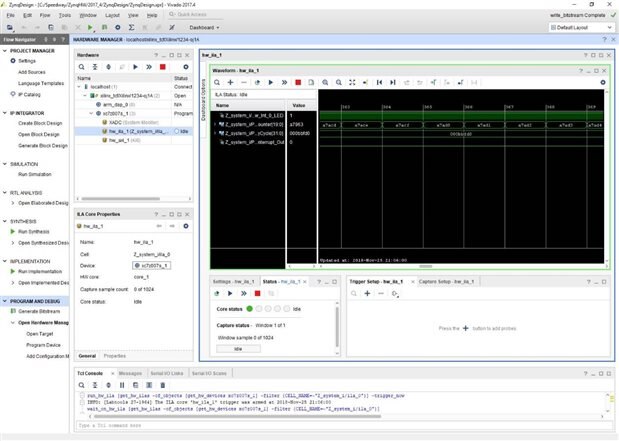
Task: Open the Waveform settings gear icon
Action: click(602, 82)
